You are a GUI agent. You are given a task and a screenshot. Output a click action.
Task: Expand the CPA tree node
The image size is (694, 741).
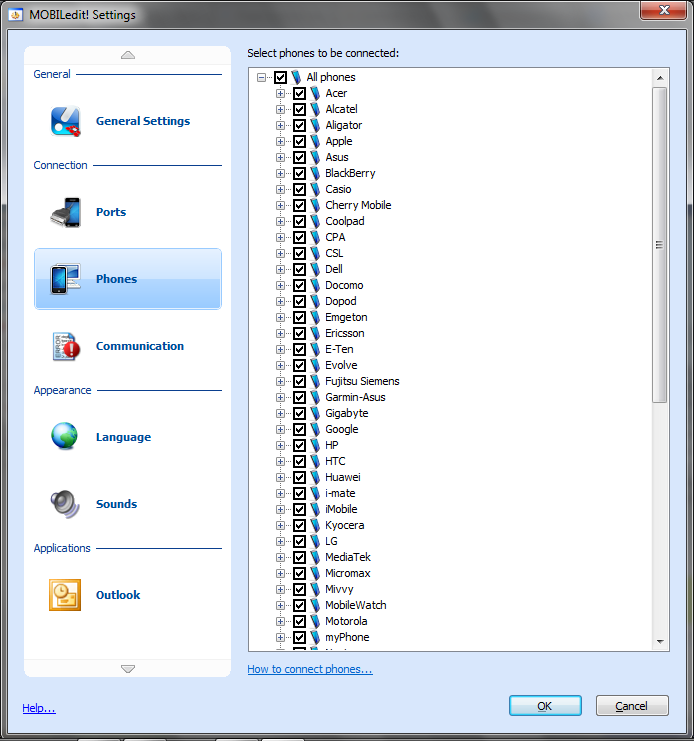[280, 237]
